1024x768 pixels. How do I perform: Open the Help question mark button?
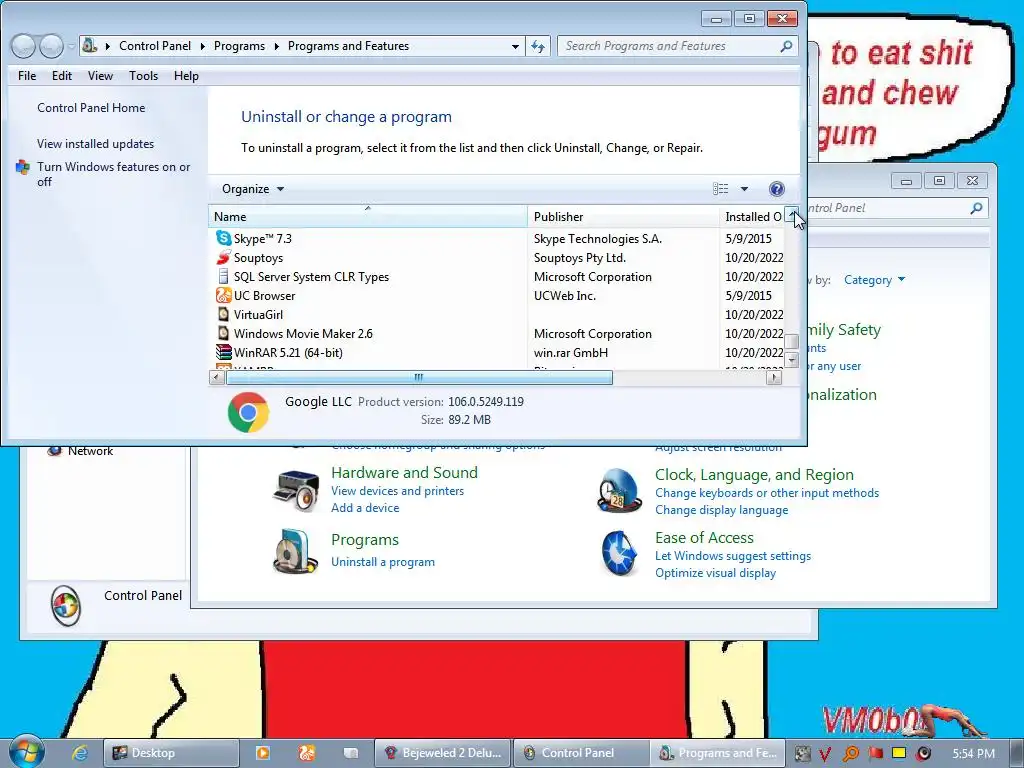tap(776, 189)
